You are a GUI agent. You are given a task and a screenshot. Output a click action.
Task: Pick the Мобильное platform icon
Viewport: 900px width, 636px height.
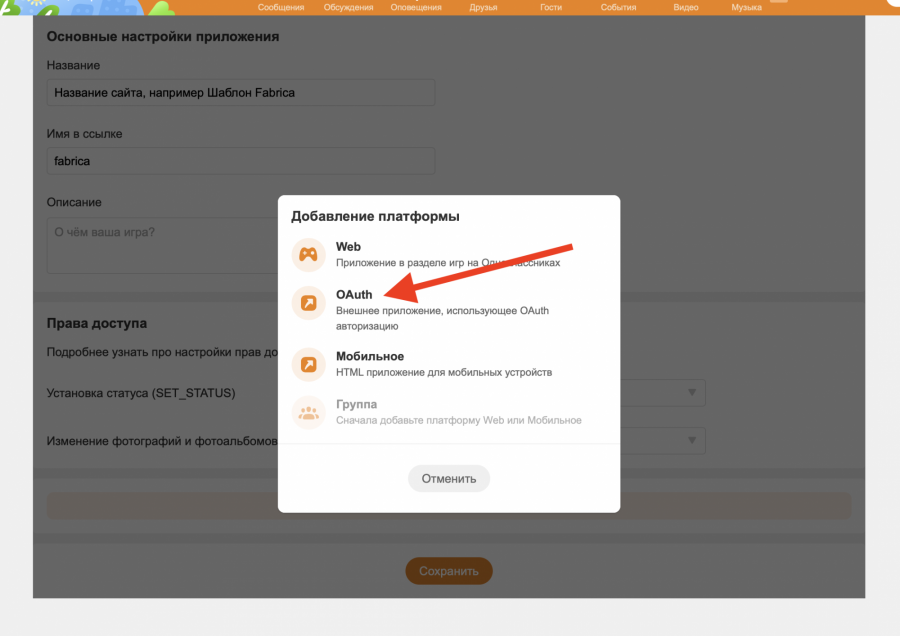tap(309, 364)
